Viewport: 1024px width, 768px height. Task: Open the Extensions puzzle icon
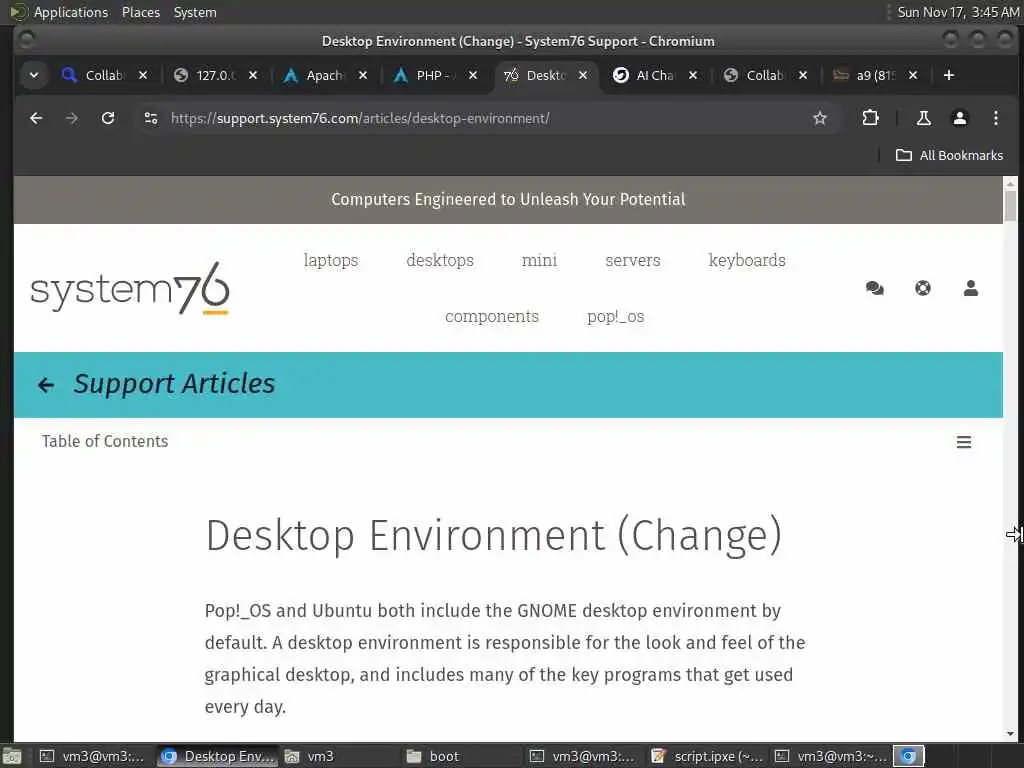click(x=870, y=118)
